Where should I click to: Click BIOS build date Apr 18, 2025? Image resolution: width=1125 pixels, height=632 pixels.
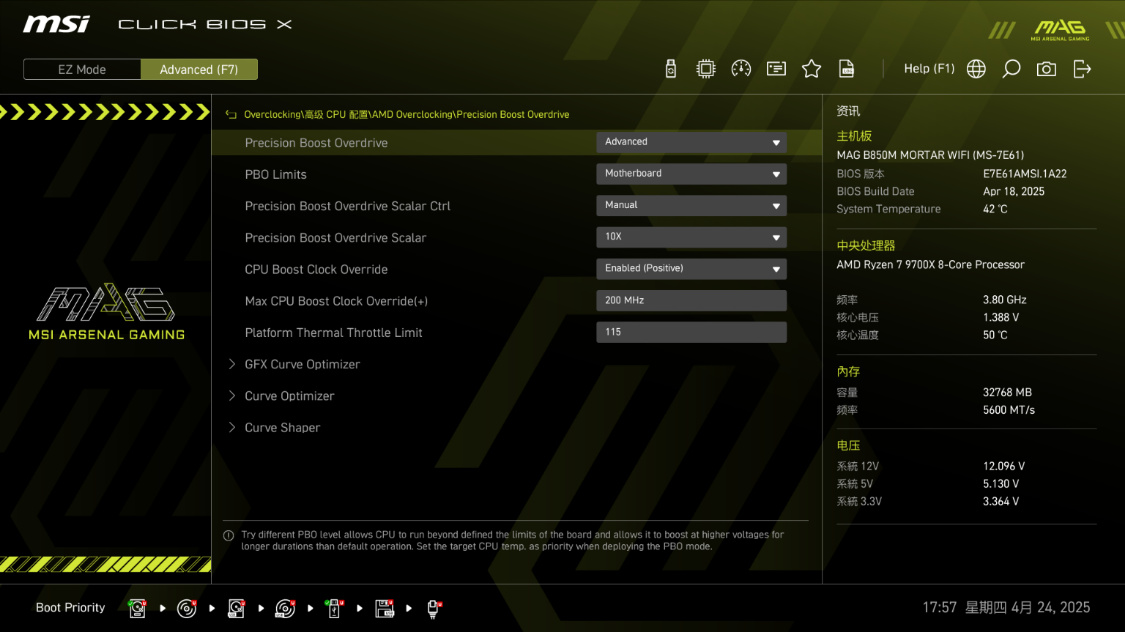[1013, 192]
